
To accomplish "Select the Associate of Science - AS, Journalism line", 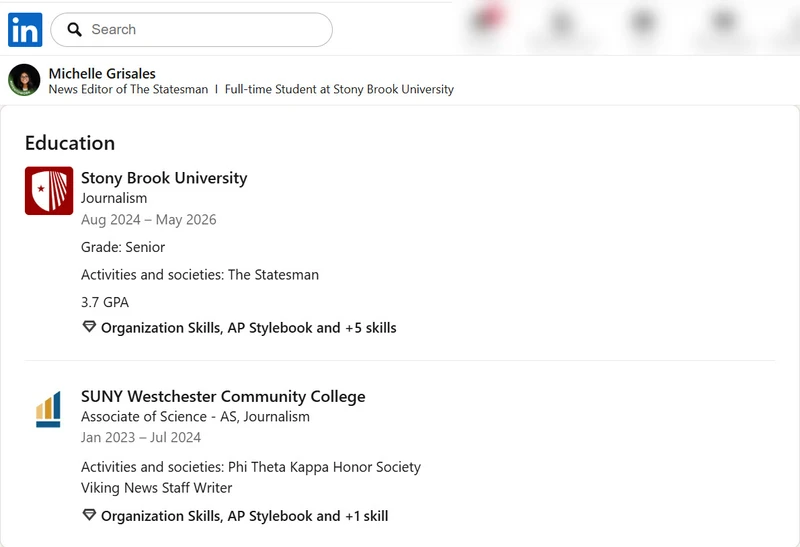I will point(195,416).
